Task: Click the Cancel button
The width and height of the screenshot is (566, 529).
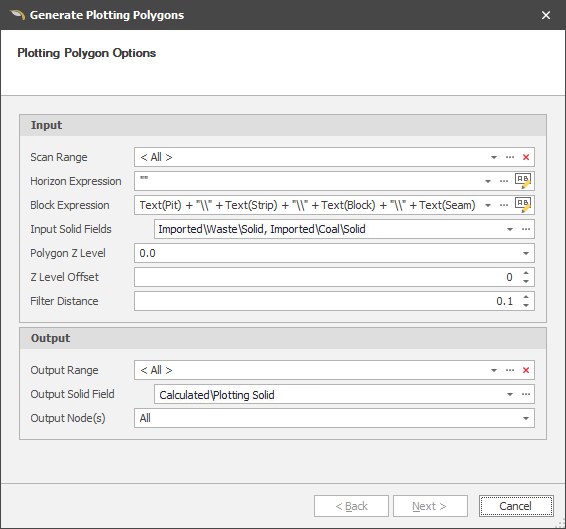Action: coord(516,506)
